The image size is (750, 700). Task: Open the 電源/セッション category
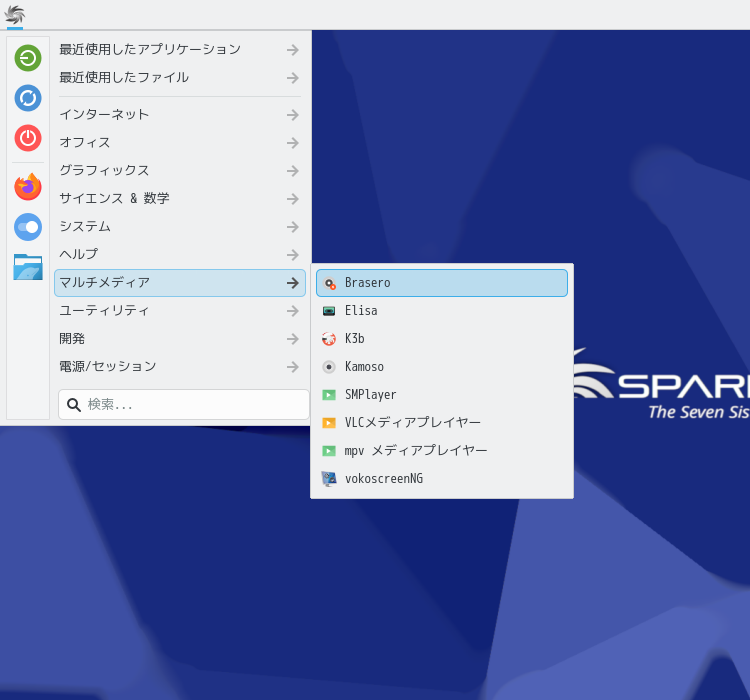tap(180, 367)
